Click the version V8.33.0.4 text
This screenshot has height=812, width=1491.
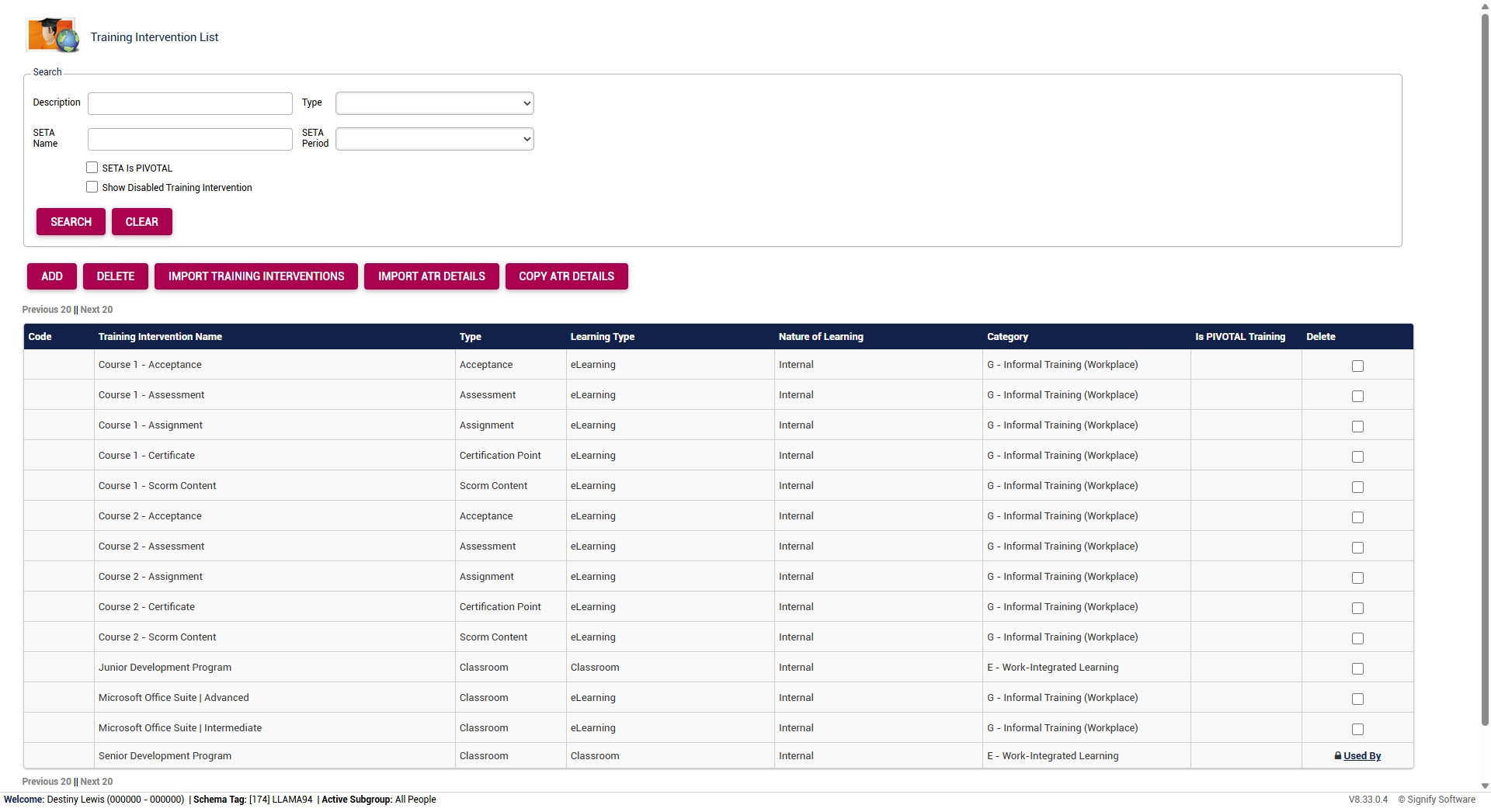(x=1368, y=800)
